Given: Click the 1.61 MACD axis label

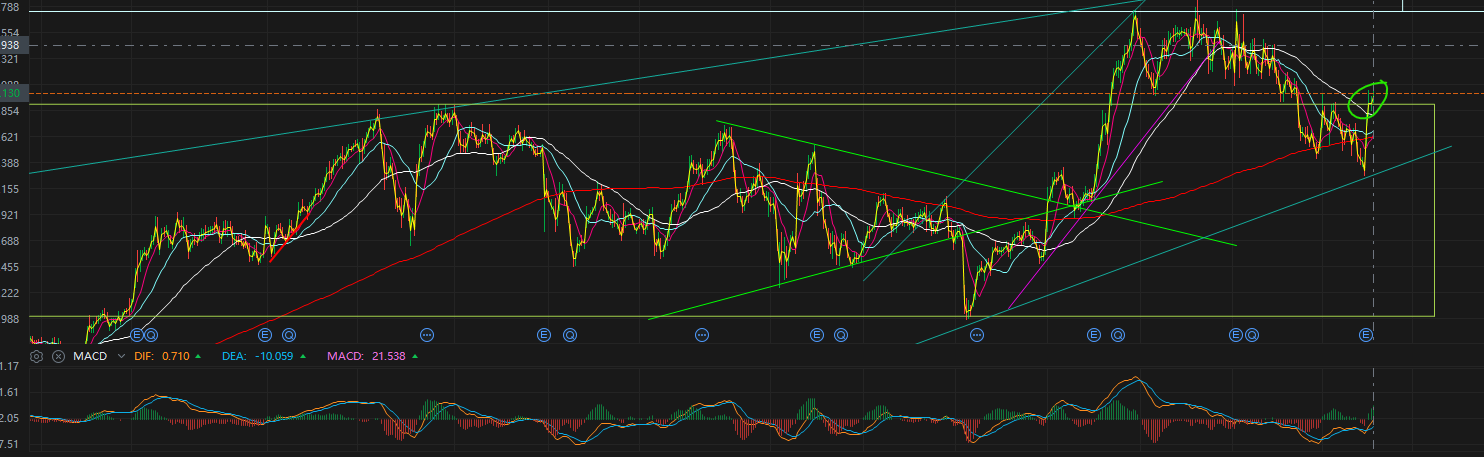Looking at the screenshot, I should pyautogui.click(x=11, y=392).
